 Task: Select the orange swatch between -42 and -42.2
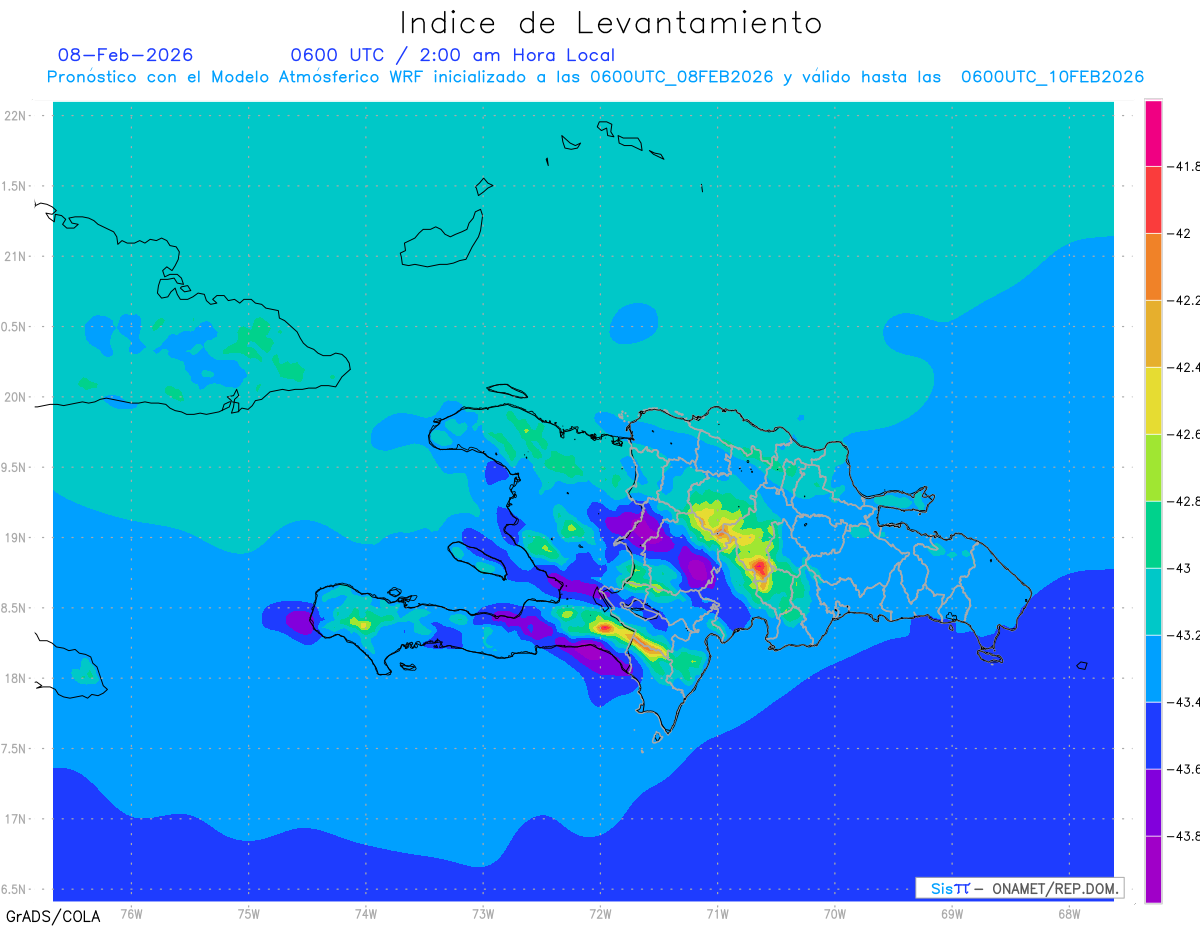[x=1153, y=266]
